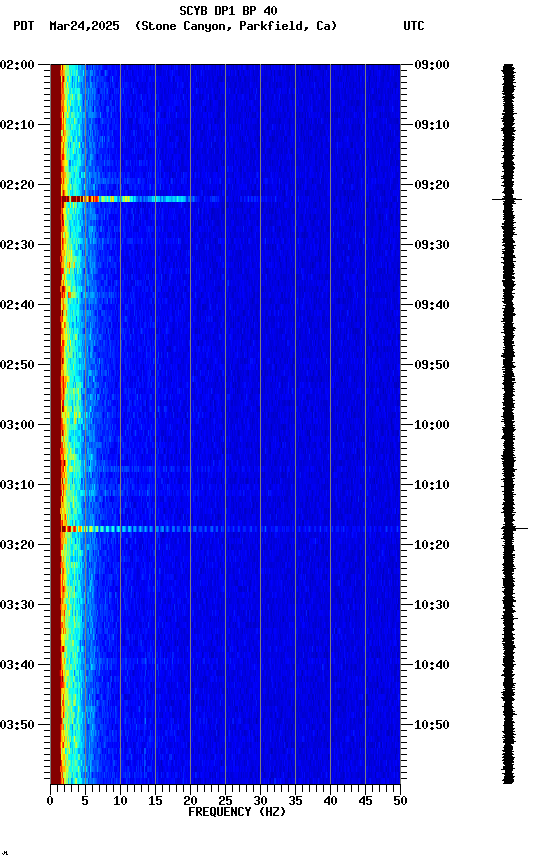Click the 03:50 PDT time label
Image resolution: width=552 pixels, height=864 pixels.
click(x=17, y=725)
